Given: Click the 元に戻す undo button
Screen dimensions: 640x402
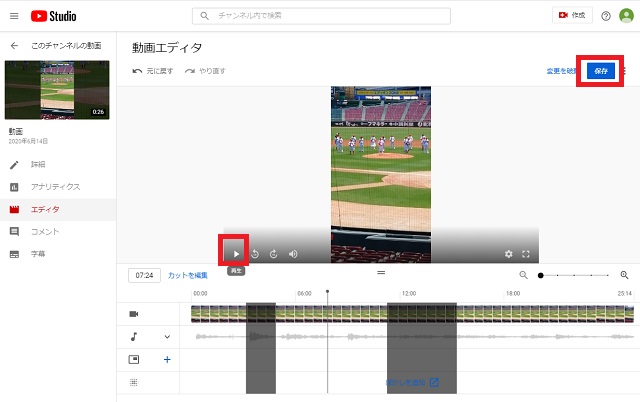Looking at the screenshot, I should click(x=153, y=71).
